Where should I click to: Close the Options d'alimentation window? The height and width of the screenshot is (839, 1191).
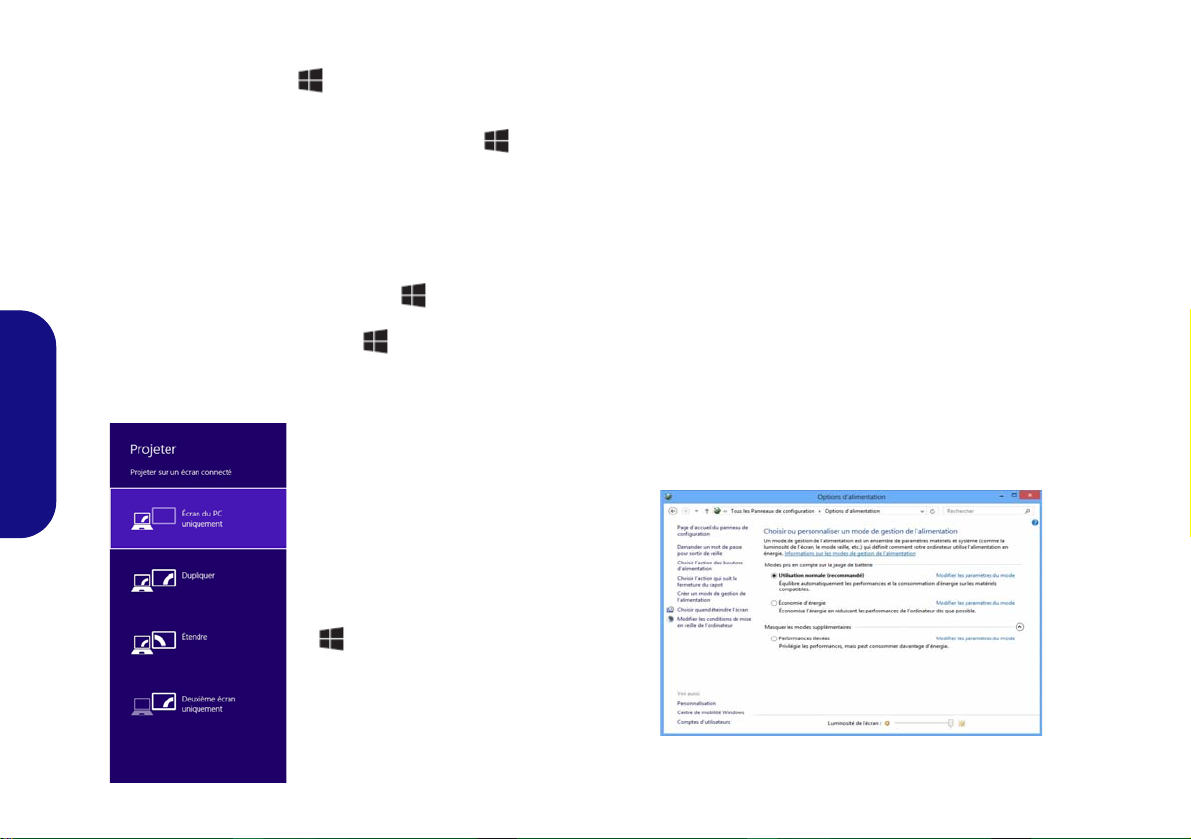(x=1030, y=495)
